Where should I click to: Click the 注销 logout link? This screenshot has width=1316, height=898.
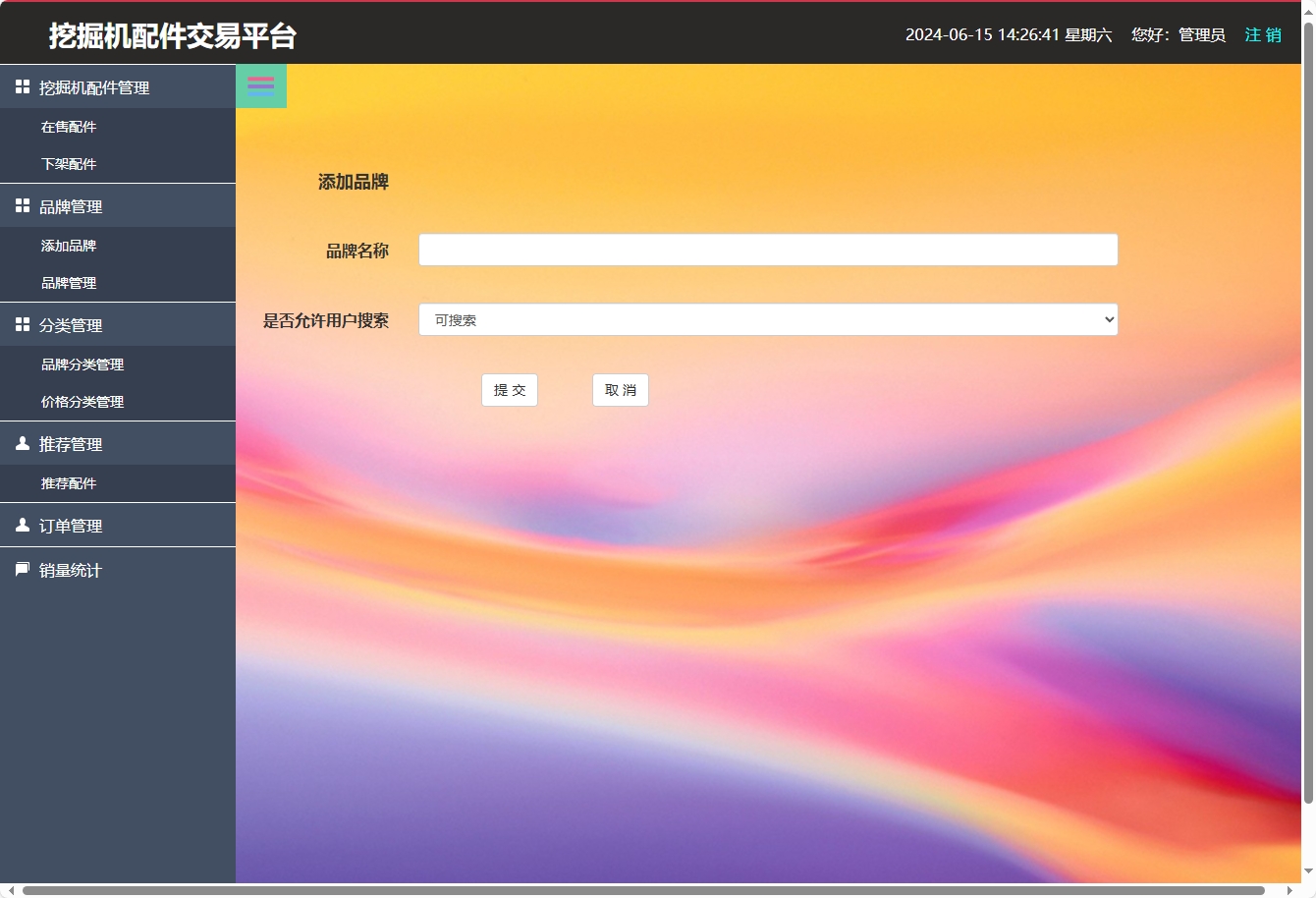1262,34
